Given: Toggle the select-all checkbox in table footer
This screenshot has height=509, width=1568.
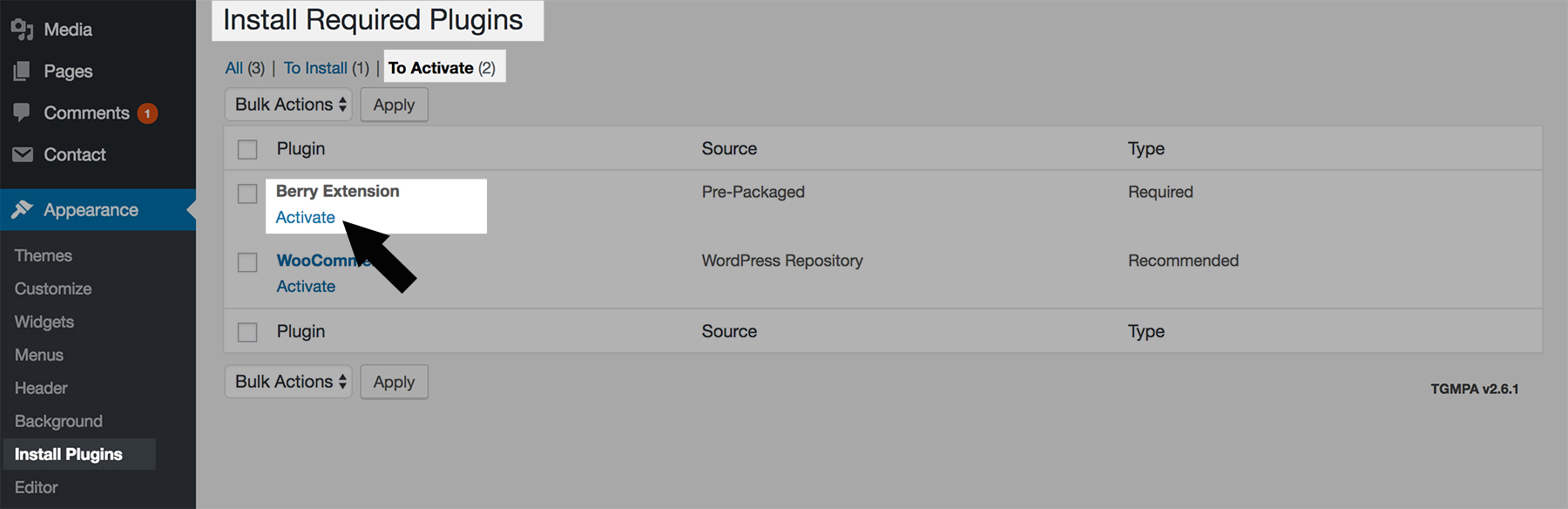Looking at the screenshot, I should pyautogui.click(x=247, y=332).
